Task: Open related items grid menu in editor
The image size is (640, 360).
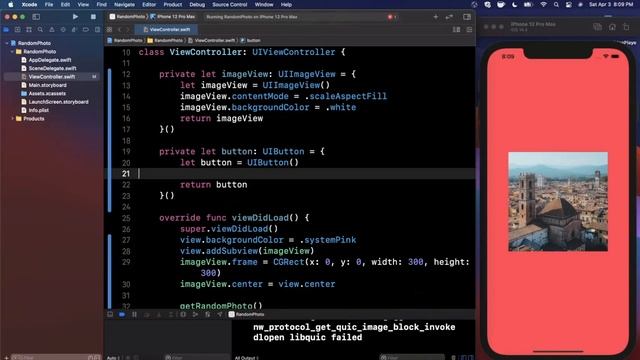Action: tap(109, 29)
